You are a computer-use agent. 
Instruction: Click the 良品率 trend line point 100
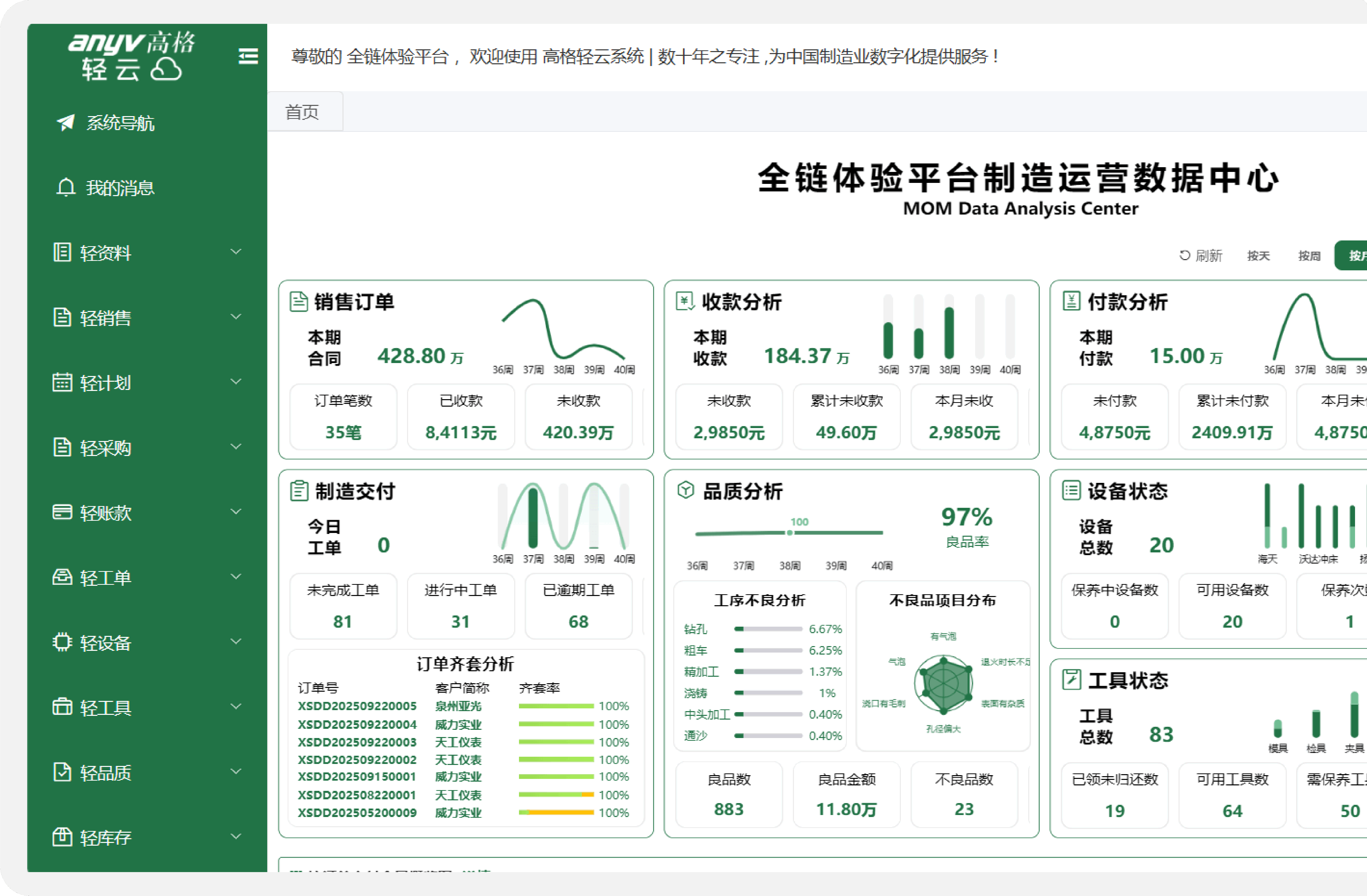[790, 533]
